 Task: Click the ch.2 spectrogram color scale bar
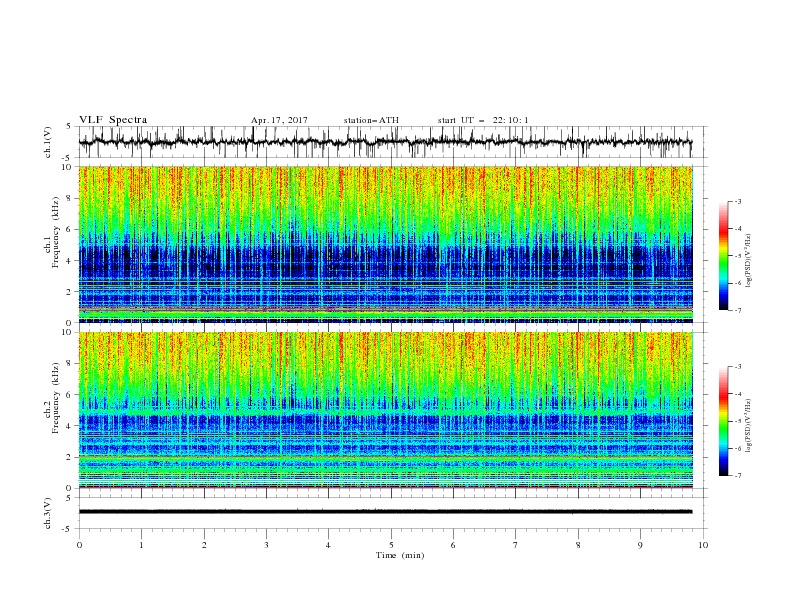click(723, 421)
